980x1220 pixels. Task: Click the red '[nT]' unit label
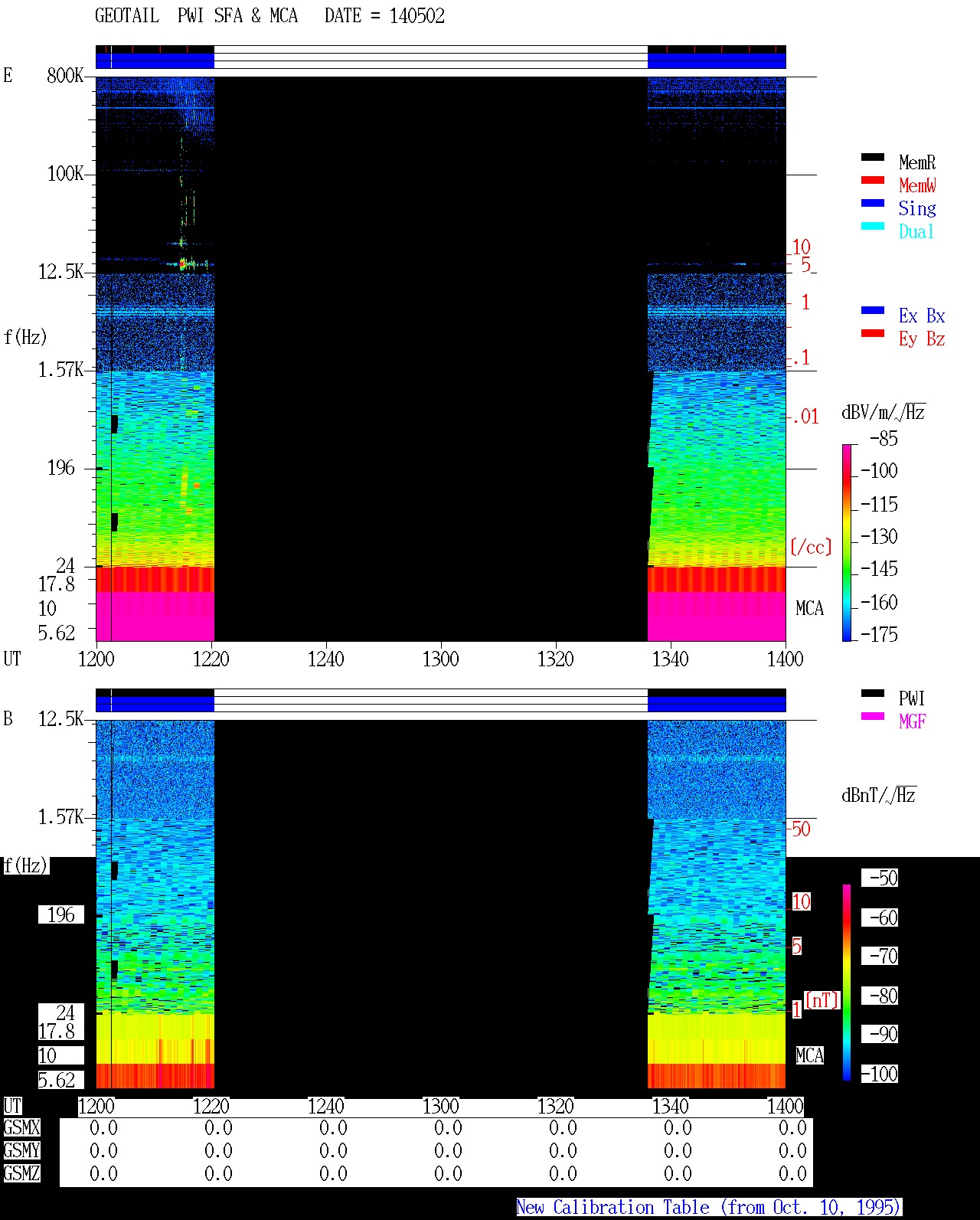[x=822, y=1000]
